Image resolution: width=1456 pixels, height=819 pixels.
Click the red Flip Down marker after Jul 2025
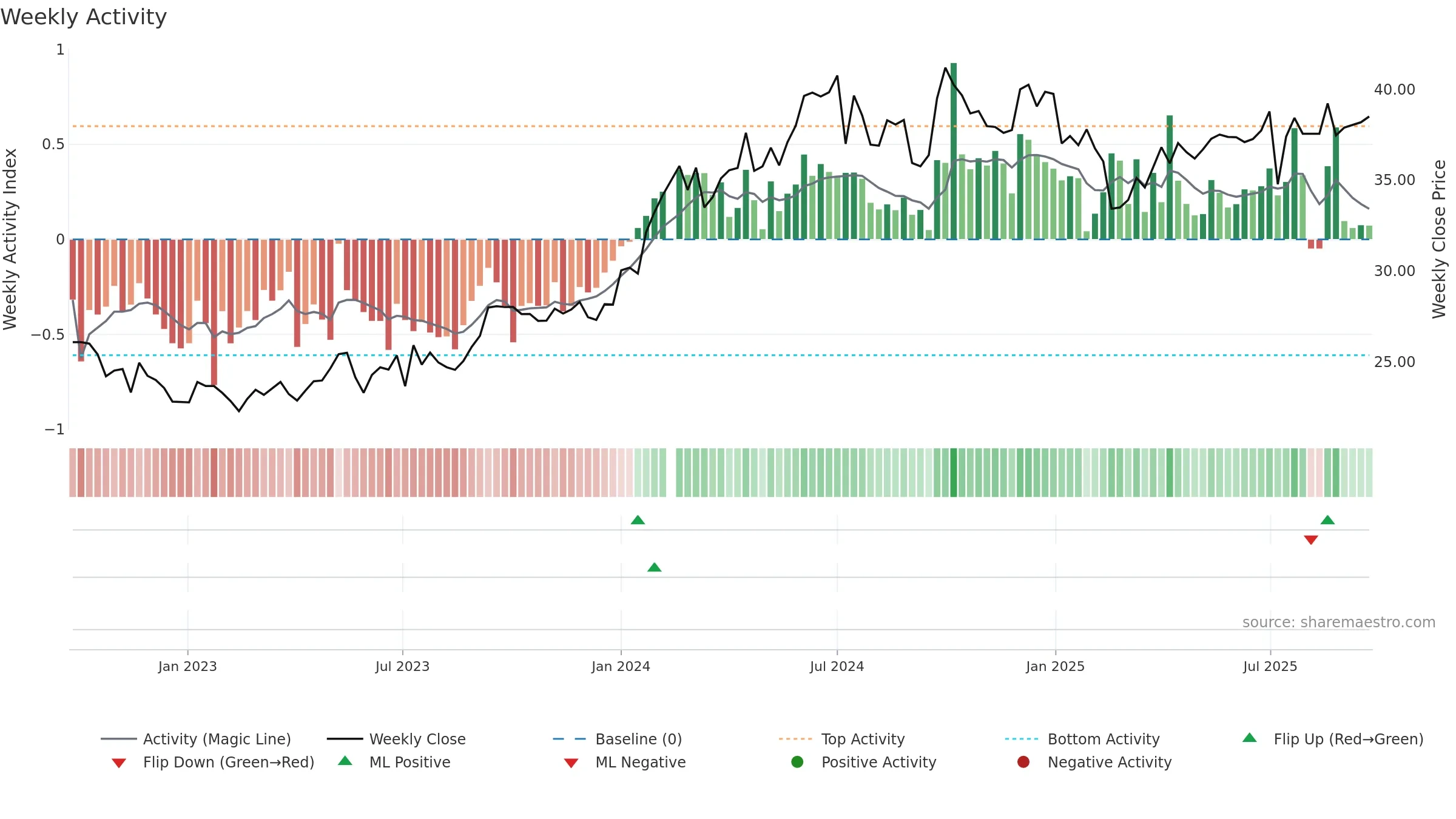pos(1311,540)
